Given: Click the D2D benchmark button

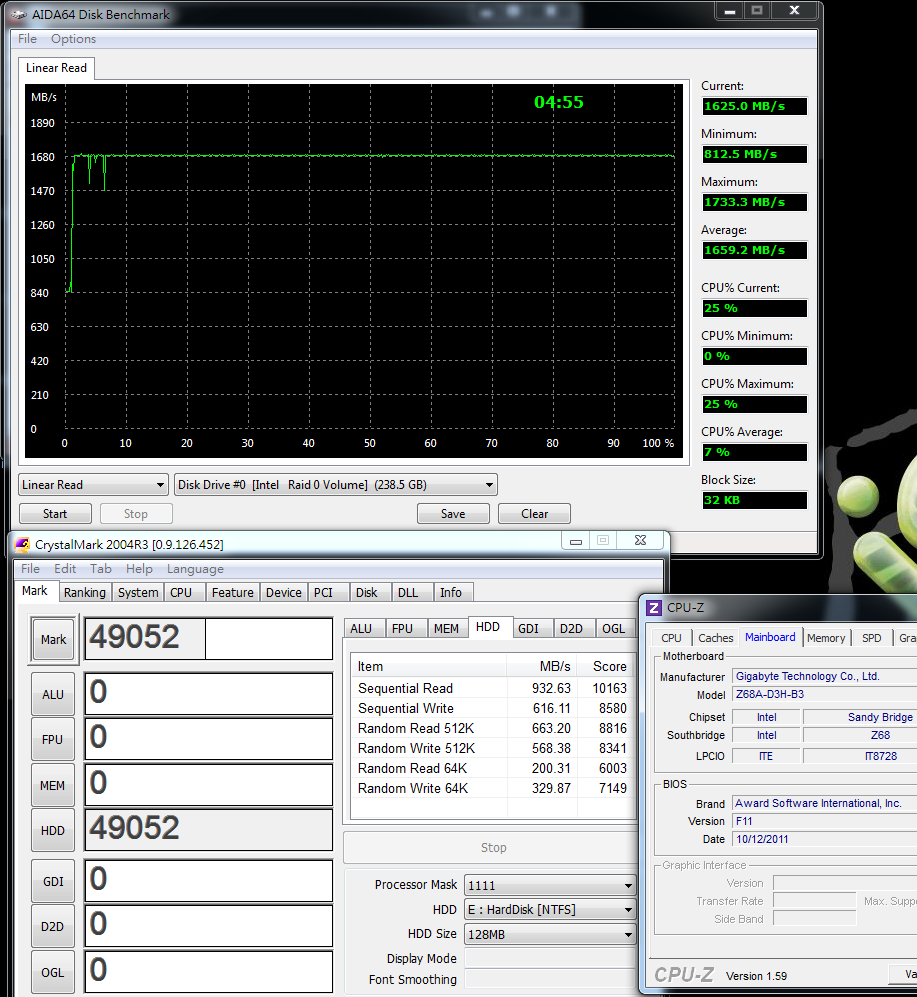Looking at the screenshot, I should point(53,926).
